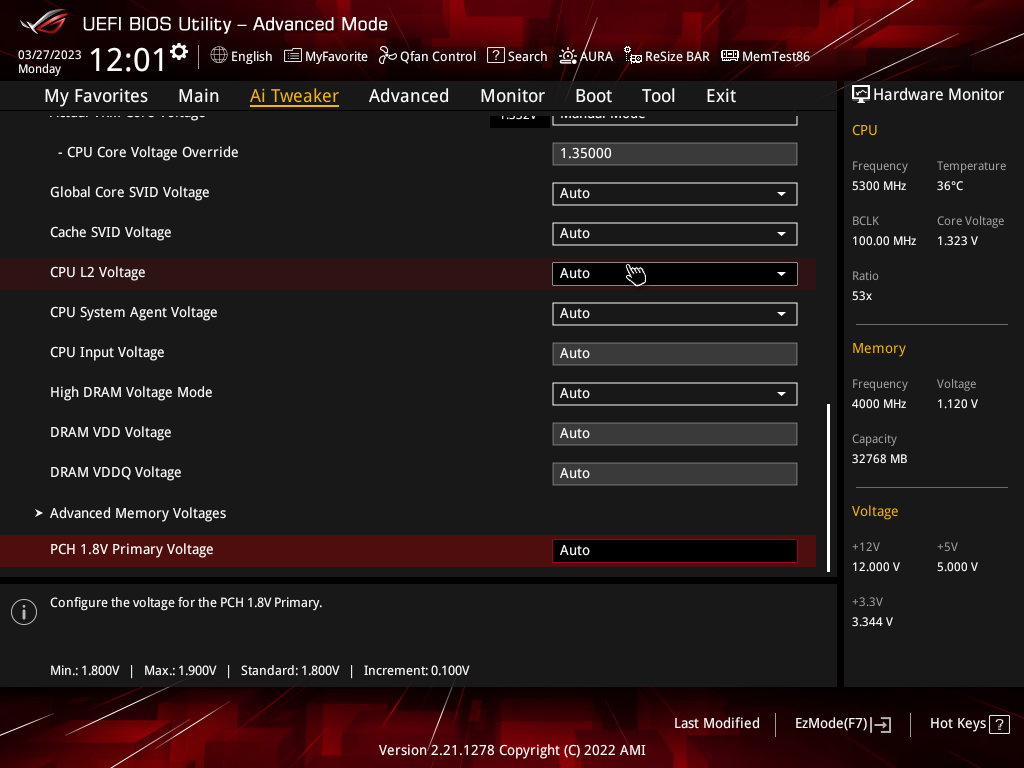Click the 5300 MHz CPU frequency value
This screenshot has width=1024, height=768.
(x=878, y=186)
